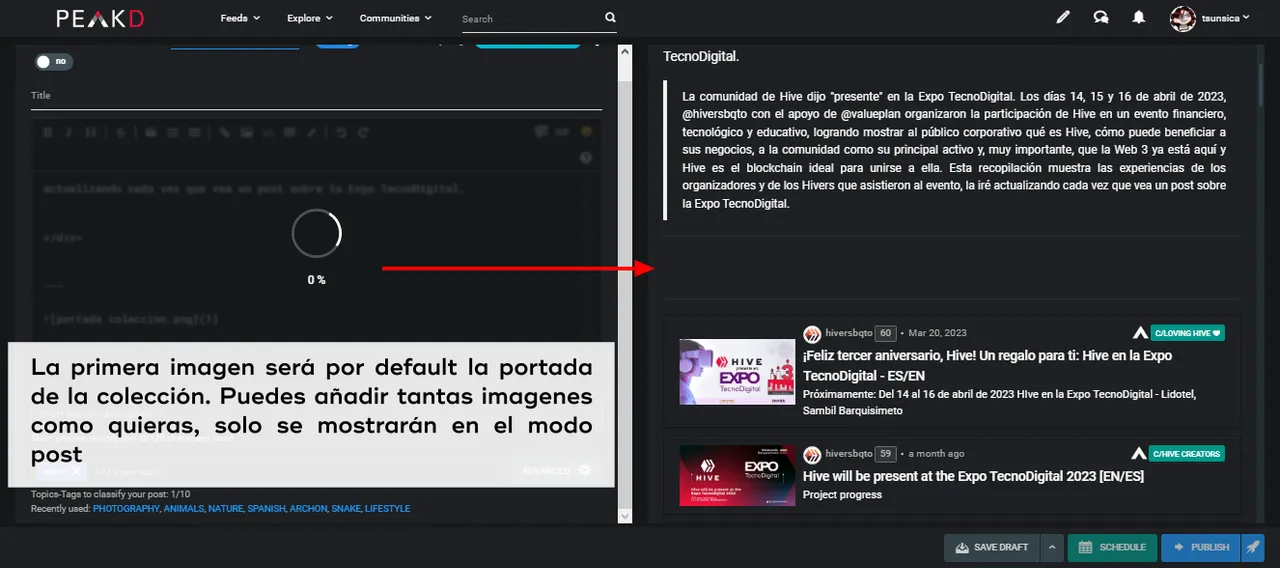Click hiversbqto author on Mar 20 post
Image resolution: width=1280 pixels, height=568 pixels.
848,333
